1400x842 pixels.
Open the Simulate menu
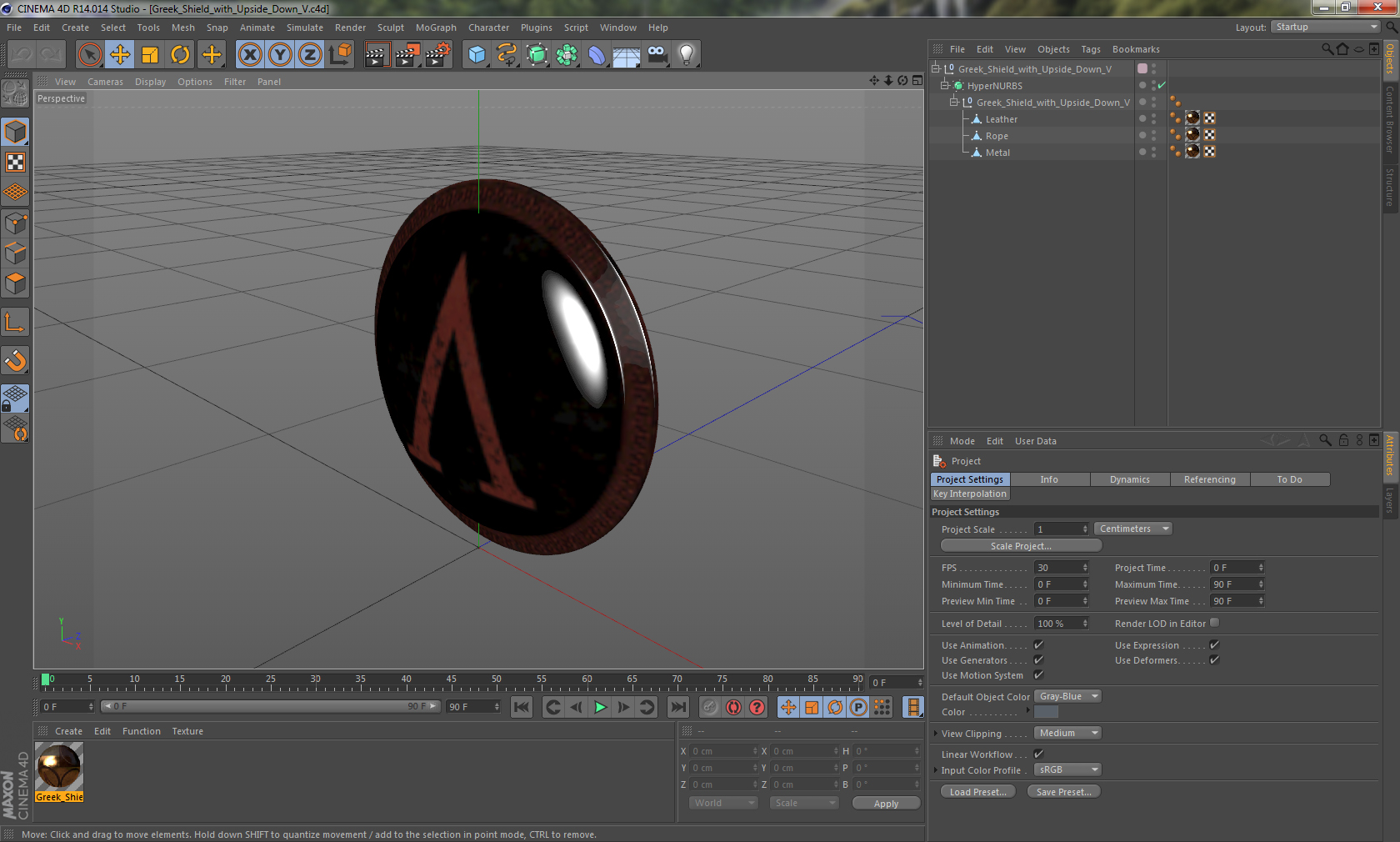[305, 28]
